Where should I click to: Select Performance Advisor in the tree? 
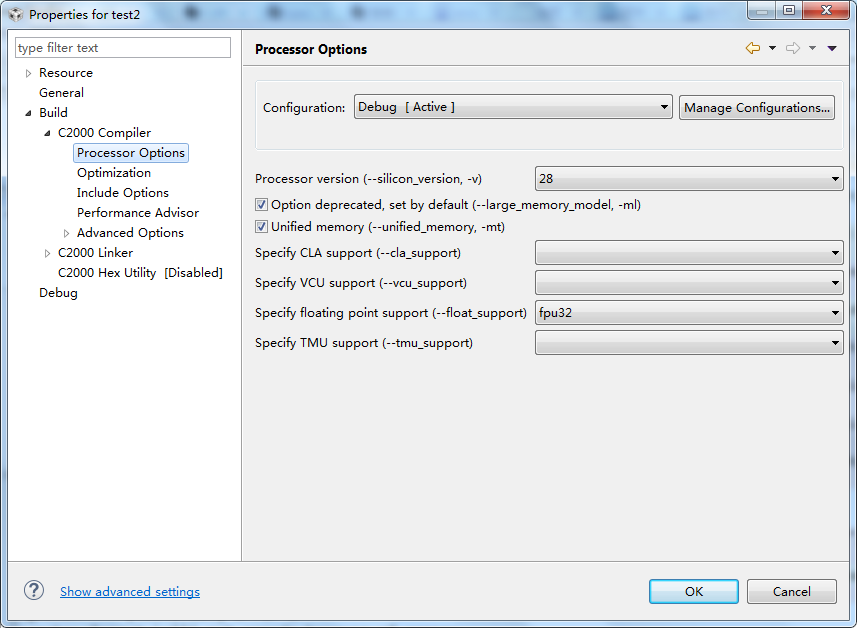pyautogui.click(x=138, y=213)
